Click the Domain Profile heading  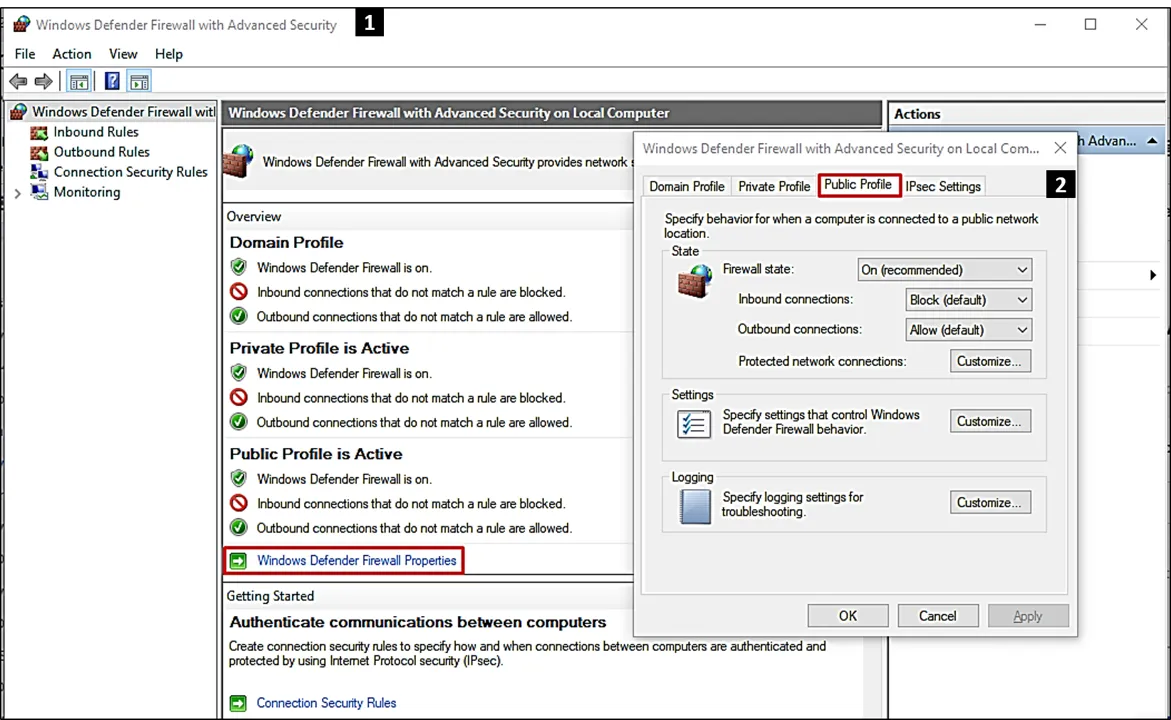[x=286, y=243]
